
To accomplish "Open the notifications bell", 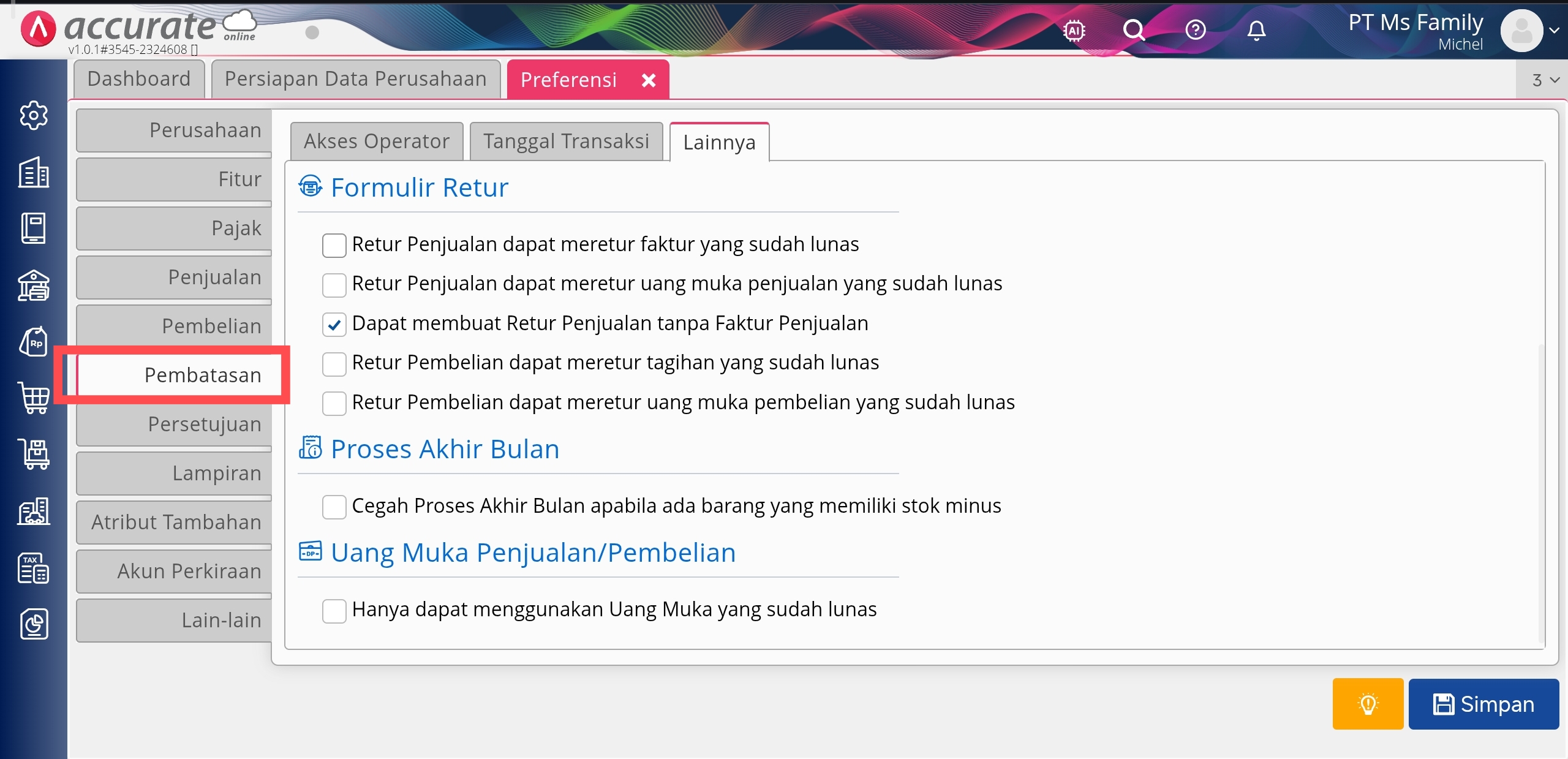I will pos(1256,30).
